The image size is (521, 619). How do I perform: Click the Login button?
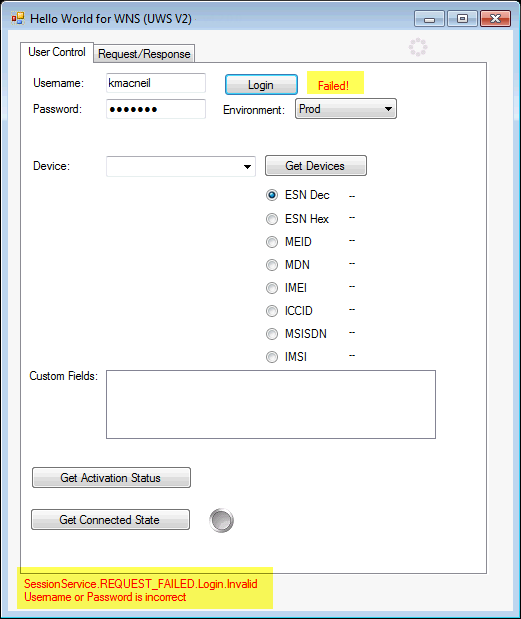point(261,85)
